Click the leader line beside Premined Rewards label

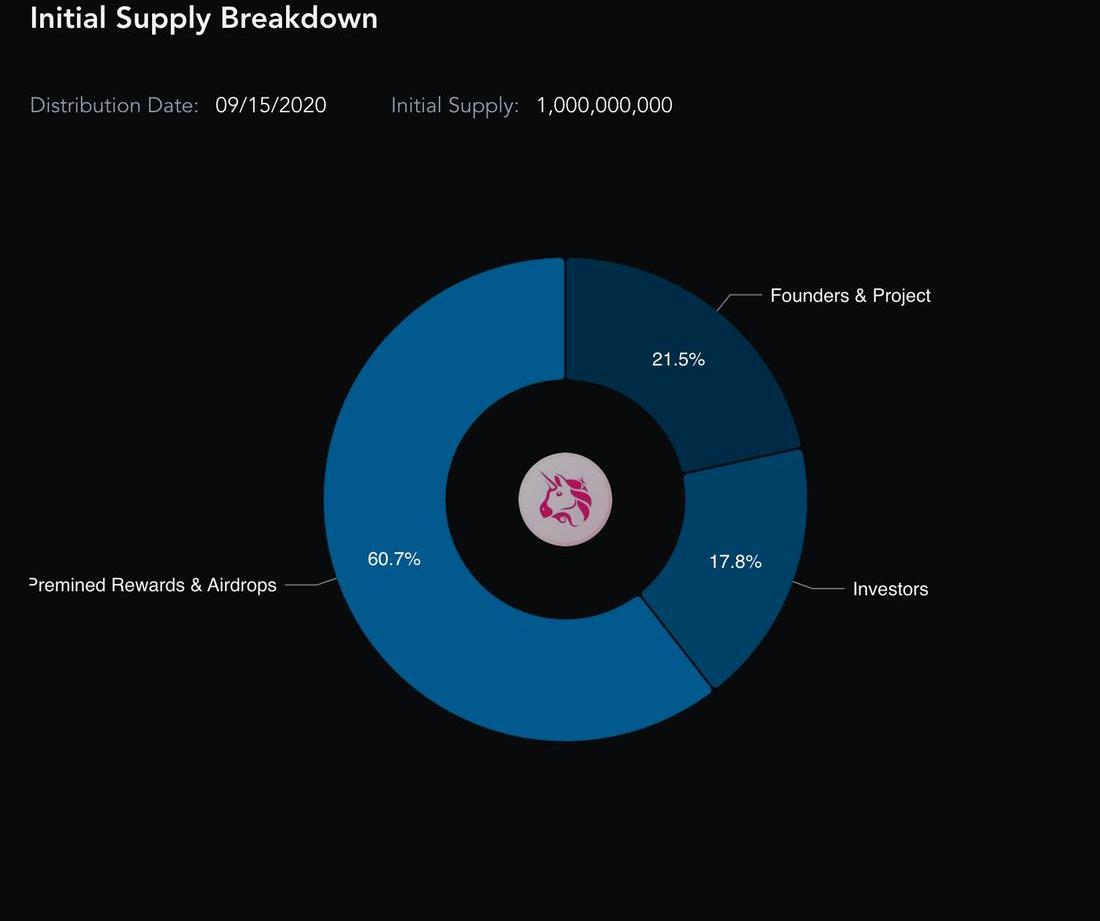click(305, 585)
